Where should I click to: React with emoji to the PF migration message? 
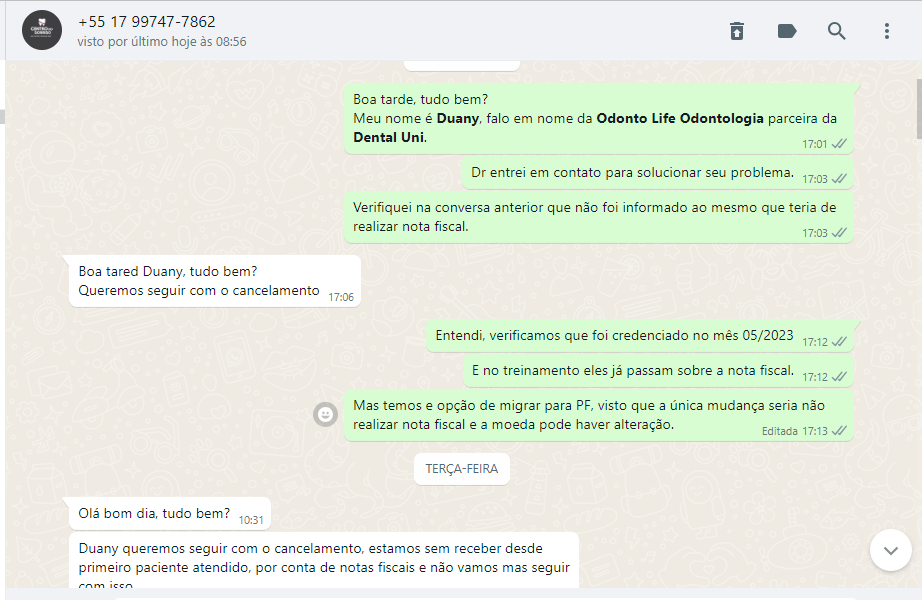tap(325, 415)
